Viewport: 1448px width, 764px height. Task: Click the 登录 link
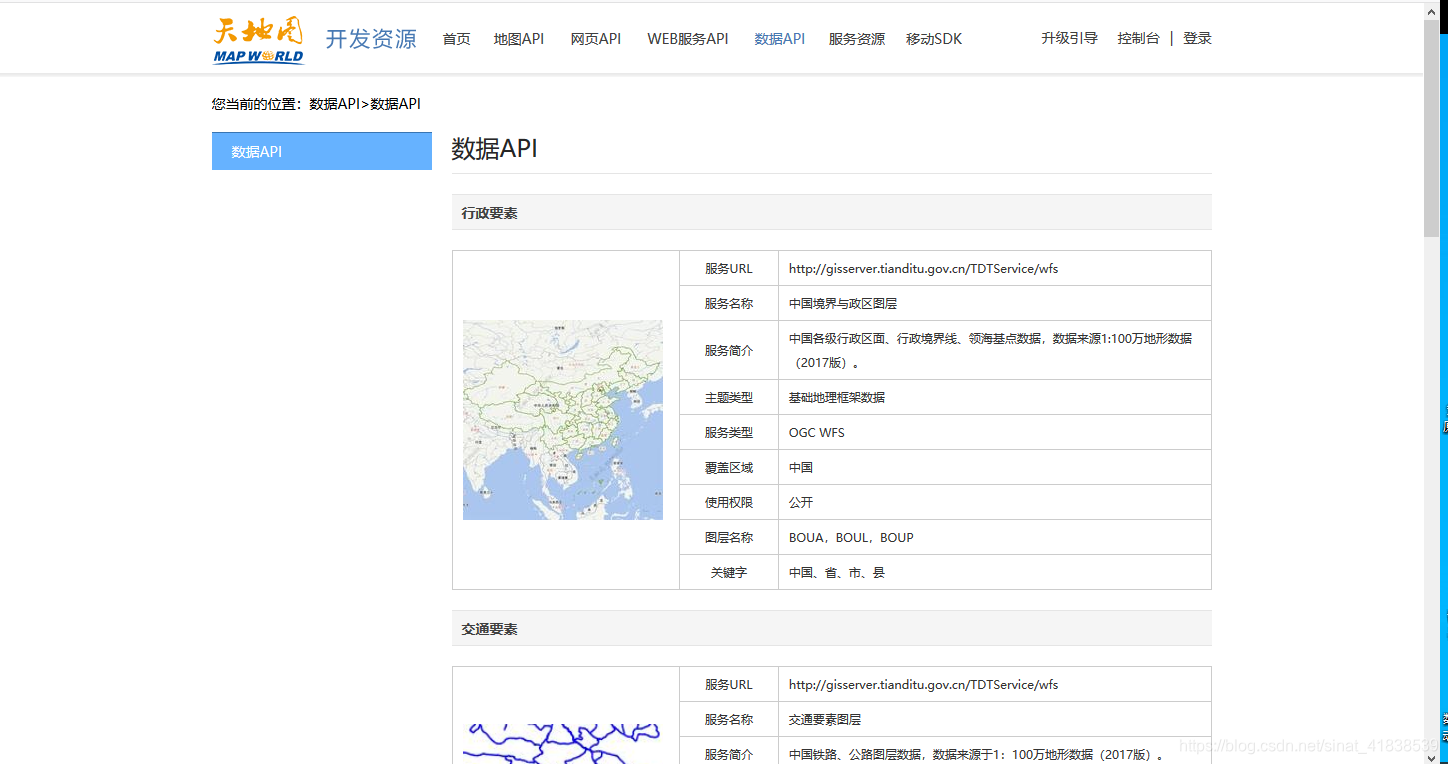(1197, 38)
